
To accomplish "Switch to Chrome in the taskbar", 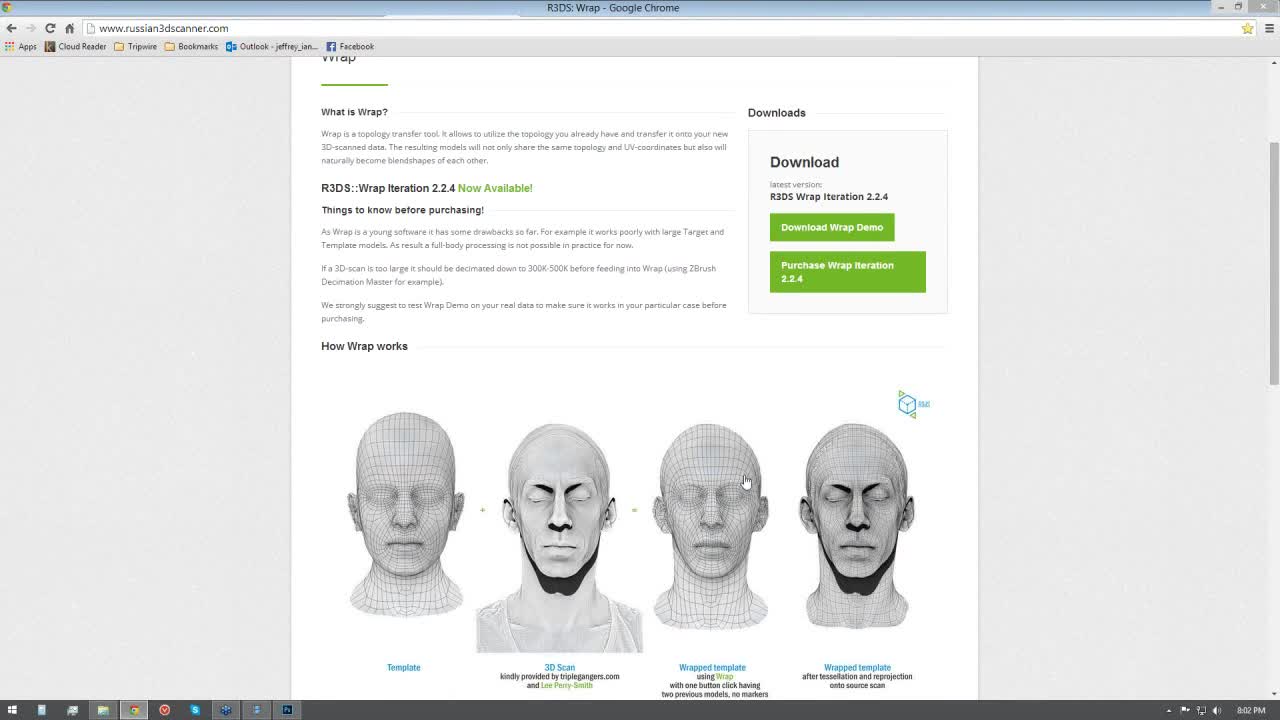I will (134, 710).
